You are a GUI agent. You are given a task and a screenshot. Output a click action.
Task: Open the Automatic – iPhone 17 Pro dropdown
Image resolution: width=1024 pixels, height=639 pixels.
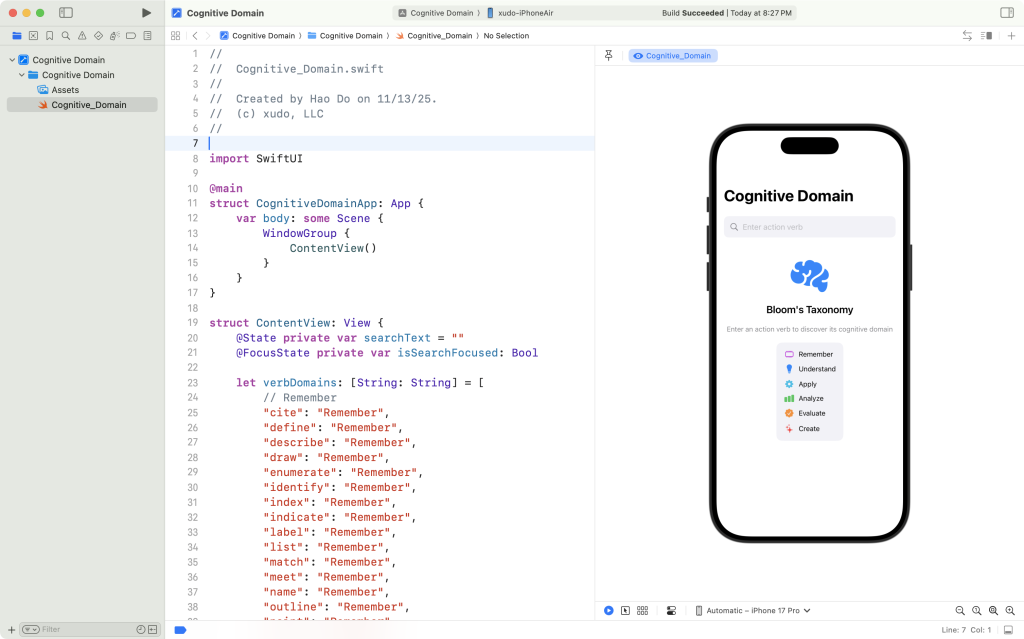tap(752, 610)
